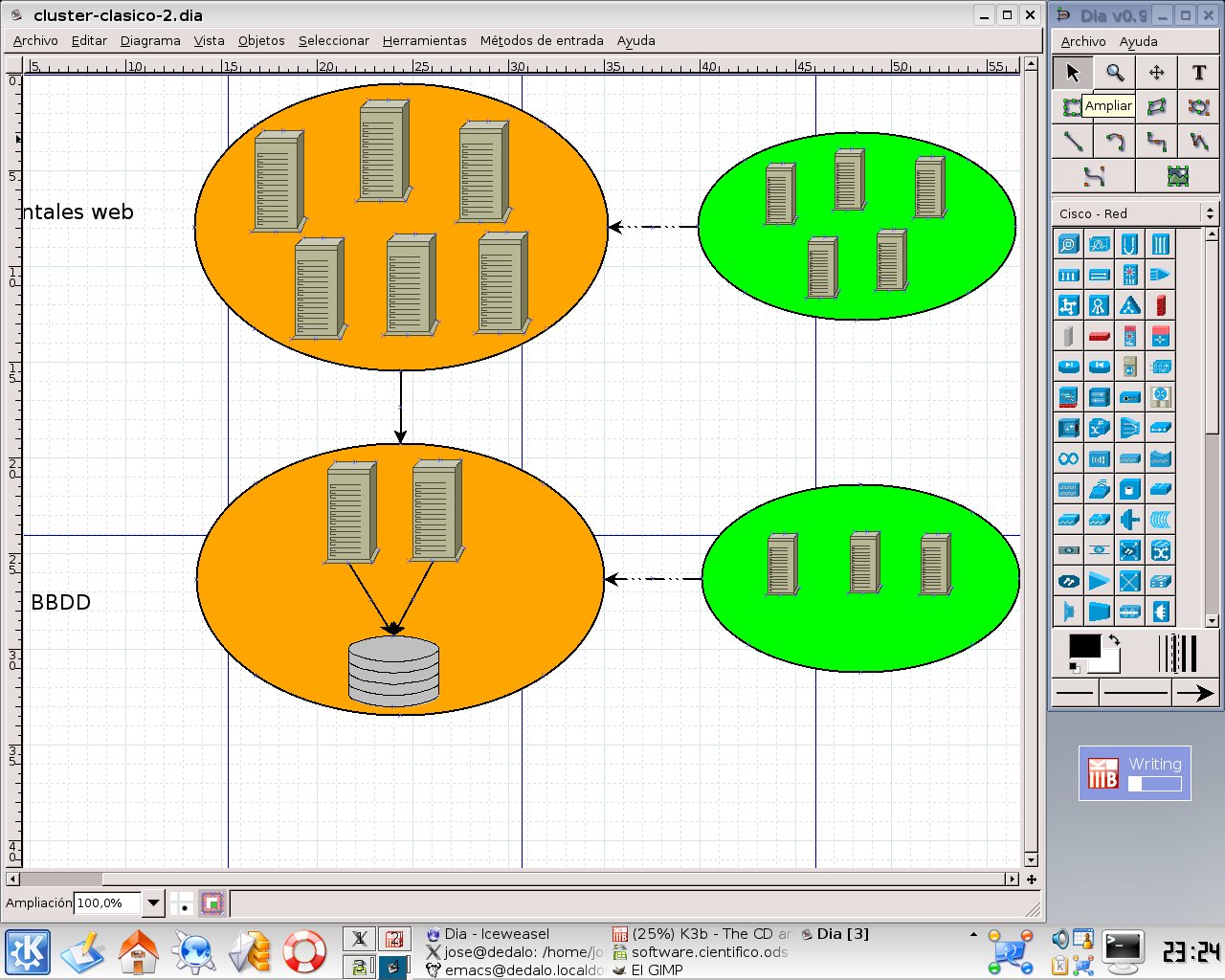
Task: Select the Arc drawing tool
Action: click(x=1114, y=142)
